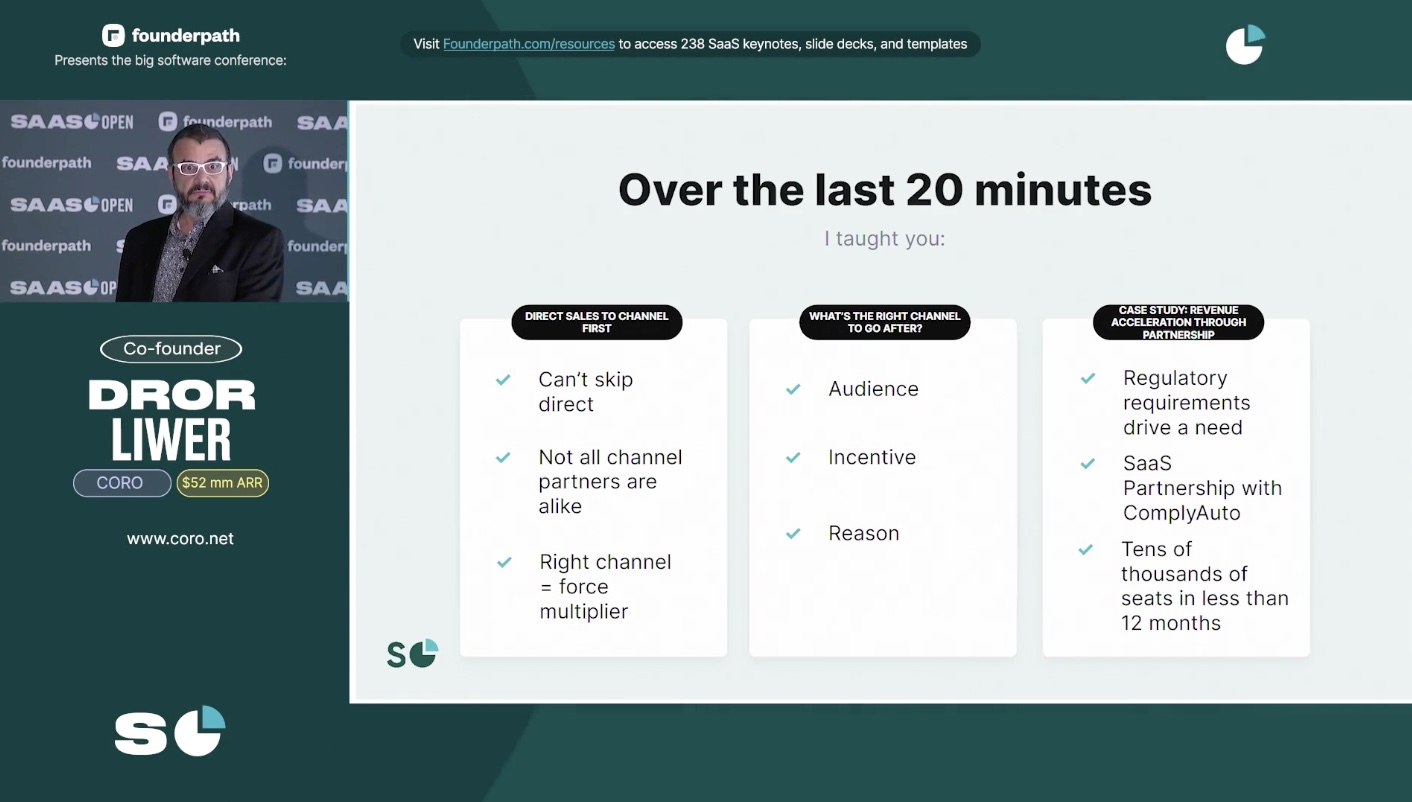Click the 'Over the last 20 minutes' title
Screen dimensions: 1412x802
(885, 189)
